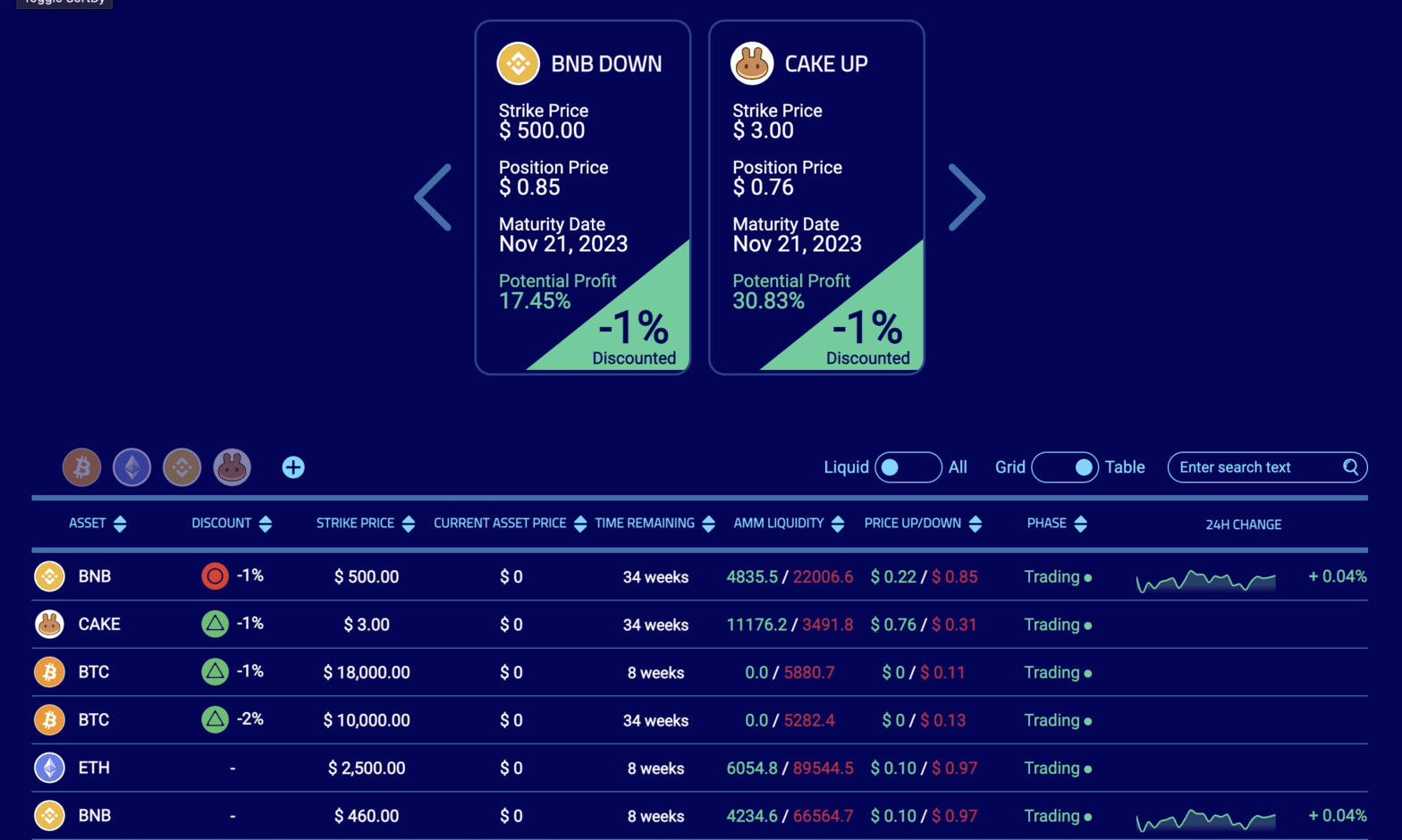The image size is (1402, 840).
Task: Click the plus icon to add asset filter
Action: tap(293, 467)
